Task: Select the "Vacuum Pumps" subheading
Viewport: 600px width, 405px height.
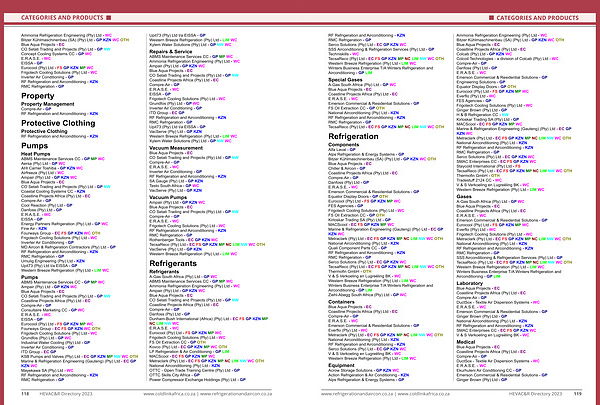Action: coord(168,197)
